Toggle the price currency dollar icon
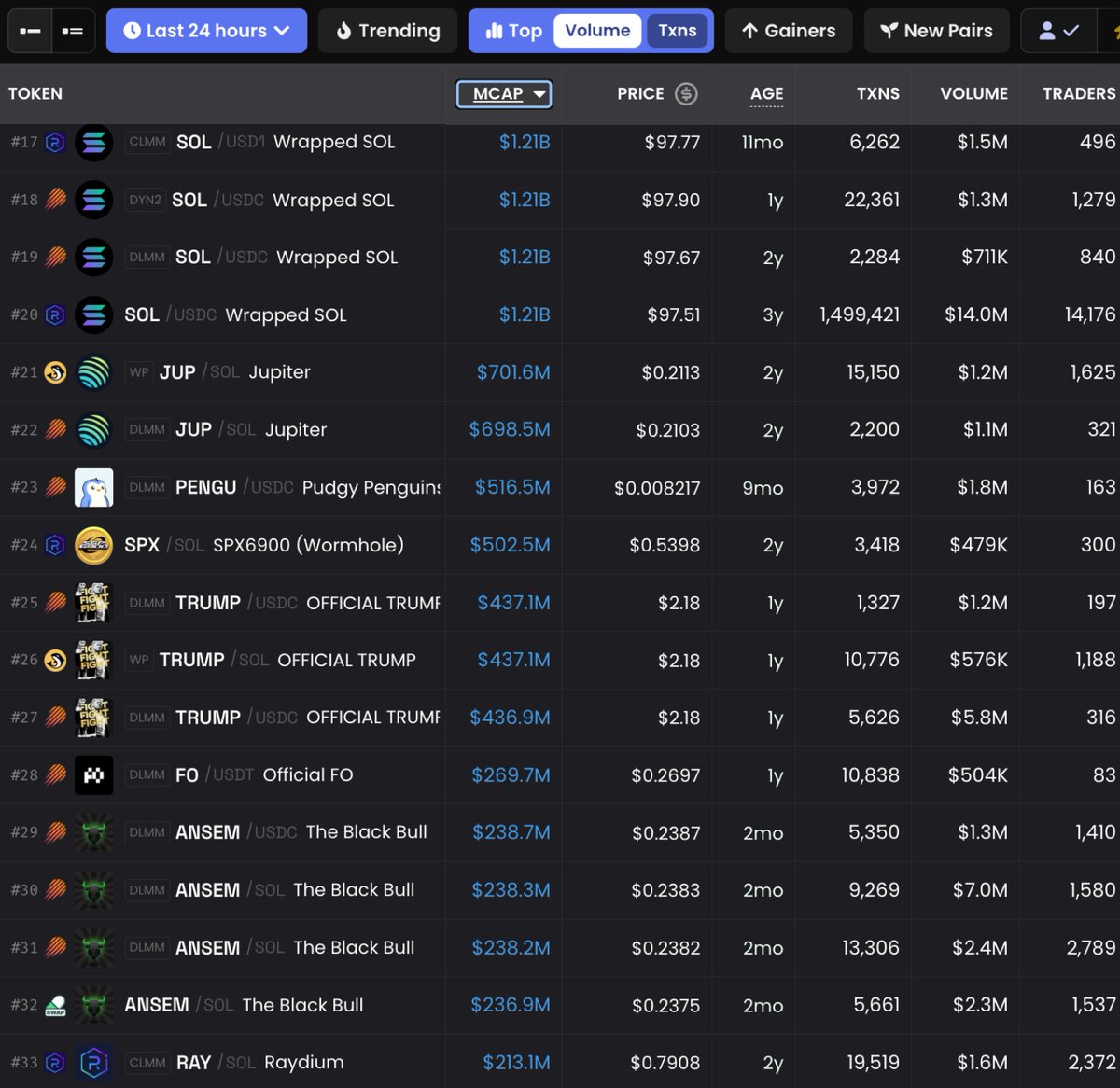1120x1088 pixels. pos(686,93)
